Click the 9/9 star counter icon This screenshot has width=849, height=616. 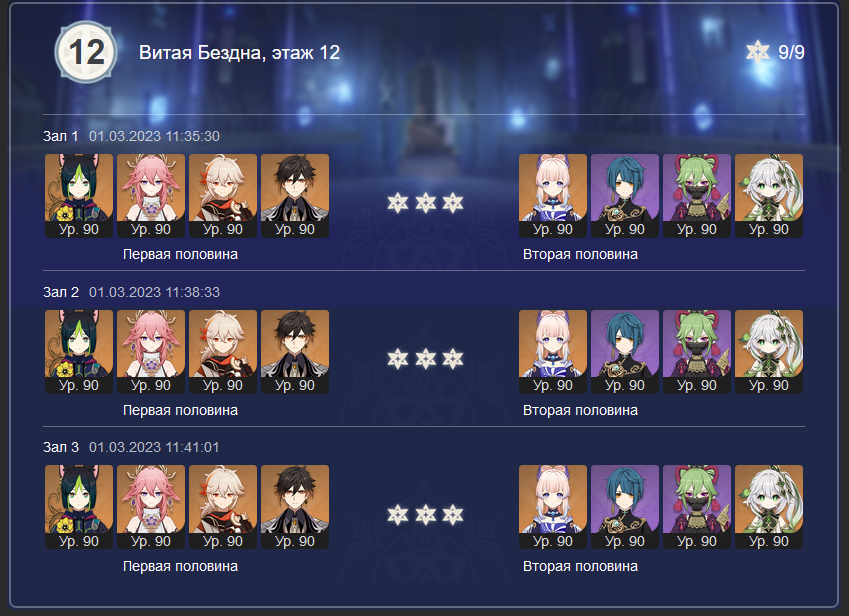pyautogui.click(x=757, y=52)
